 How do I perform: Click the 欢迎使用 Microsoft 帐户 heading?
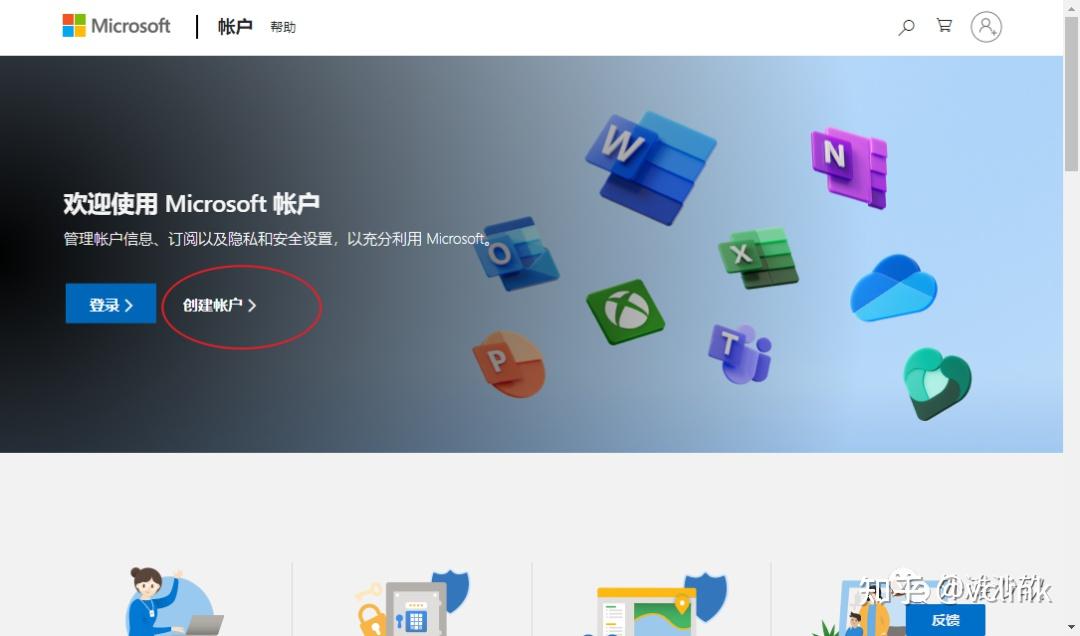191,203
